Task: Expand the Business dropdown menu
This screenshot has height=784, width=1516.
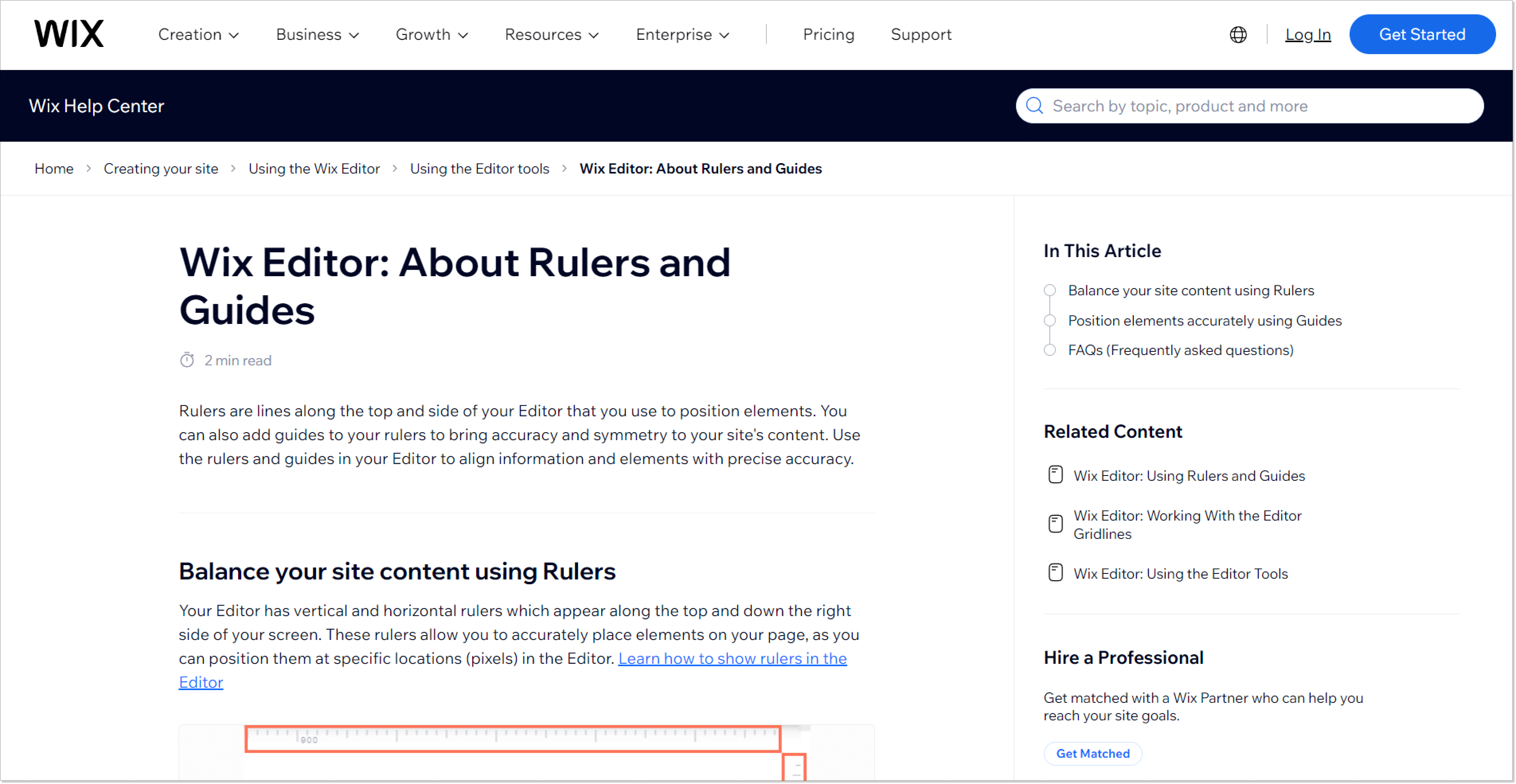Action: tap(318, 35)
